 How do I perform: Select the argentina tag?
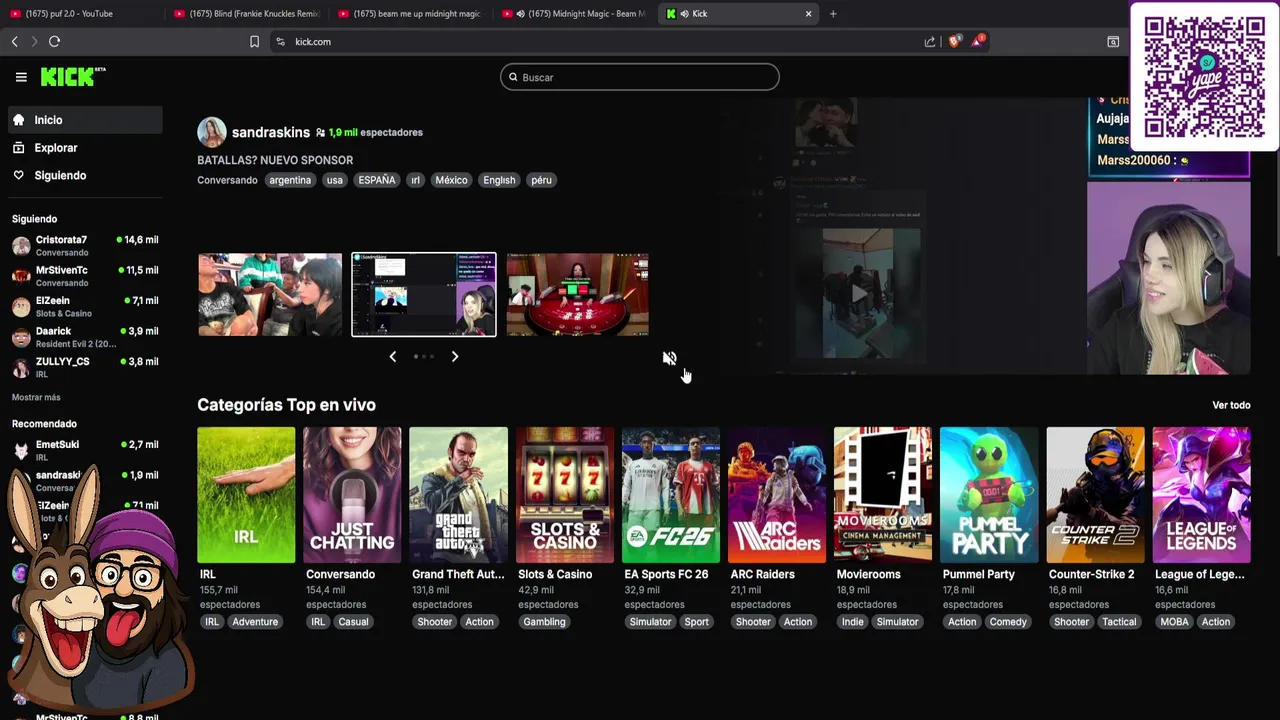click(290, 180)
